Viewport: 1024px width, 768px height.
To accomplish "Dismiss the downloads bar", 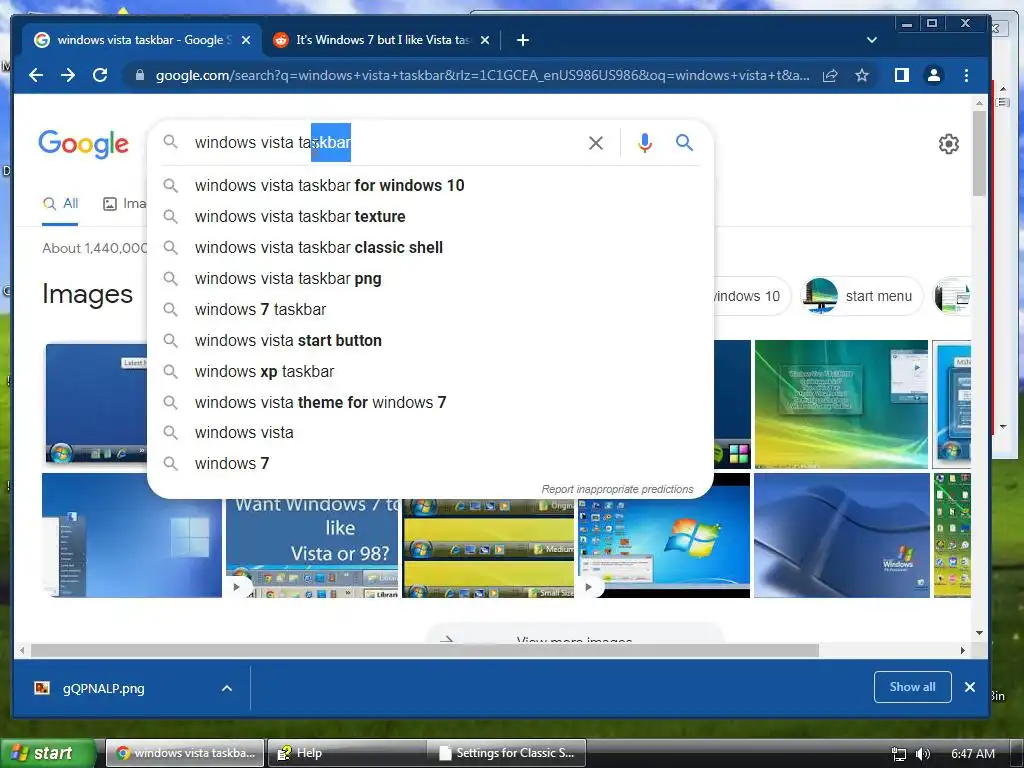I will (970, 687).
